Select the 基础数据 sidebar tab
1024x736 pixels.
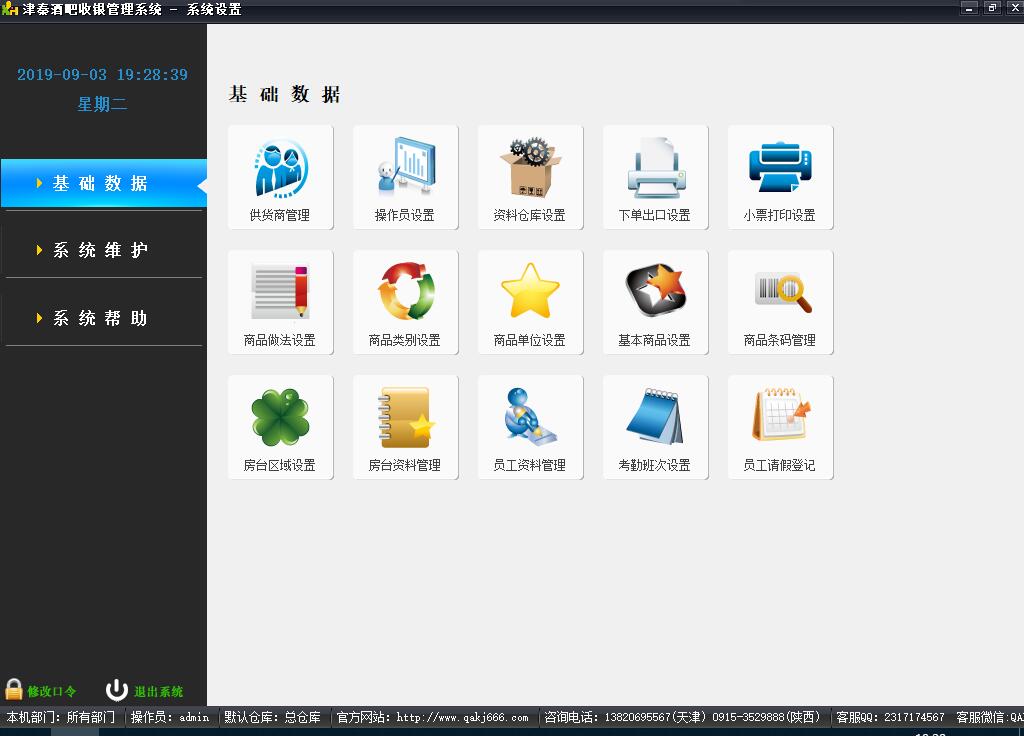101,184
